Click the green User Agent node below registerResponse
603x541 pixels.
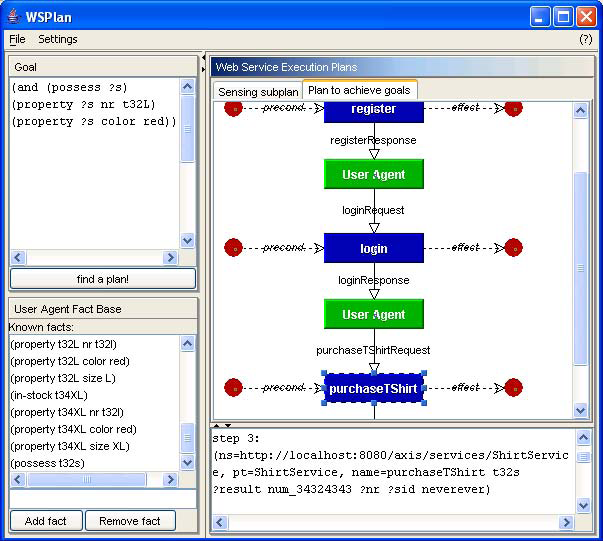pyautogui.click(x=374, y=174)
